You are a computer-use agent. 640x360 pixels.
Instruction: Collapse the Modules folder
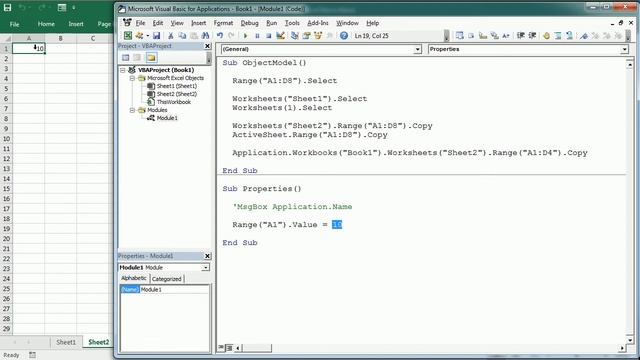[132, 110]
